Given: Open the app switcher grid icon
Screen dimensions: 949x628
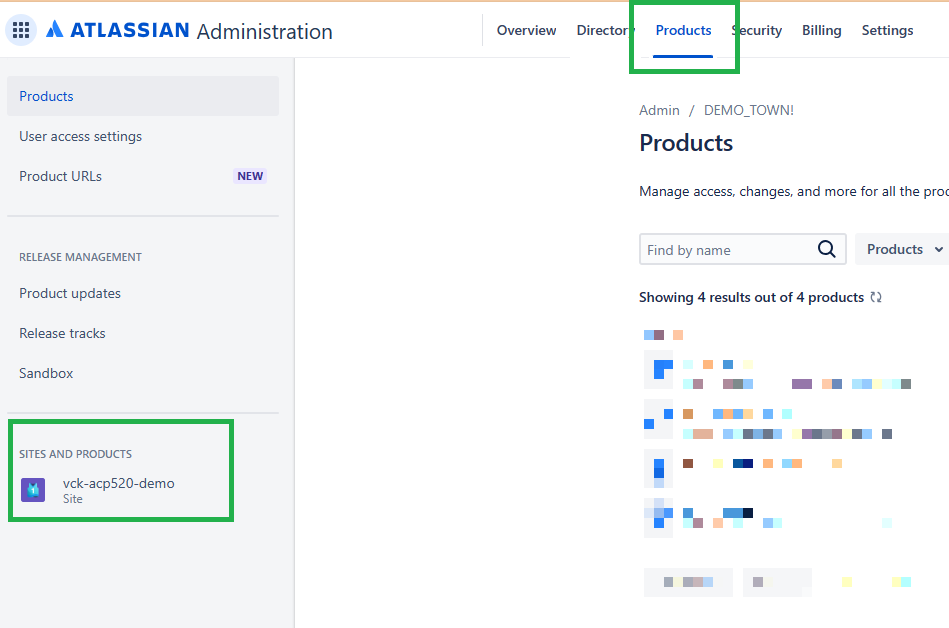Looking at the screenshot, I should 21,30.
